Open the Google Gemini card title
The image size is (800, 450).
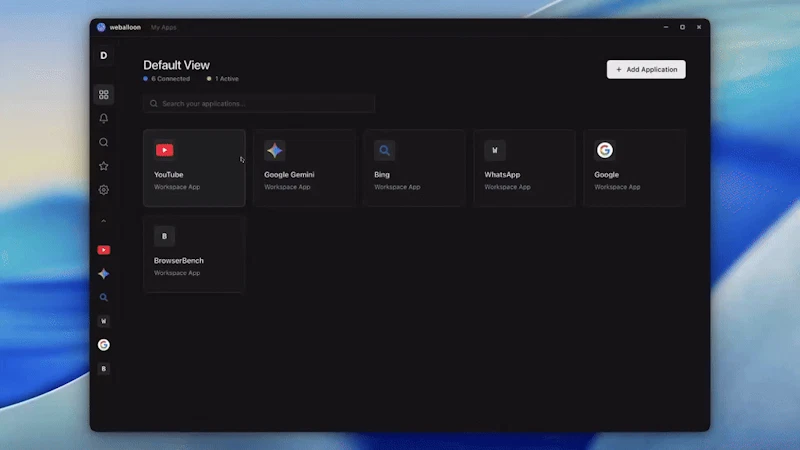[x=289, y=174]
